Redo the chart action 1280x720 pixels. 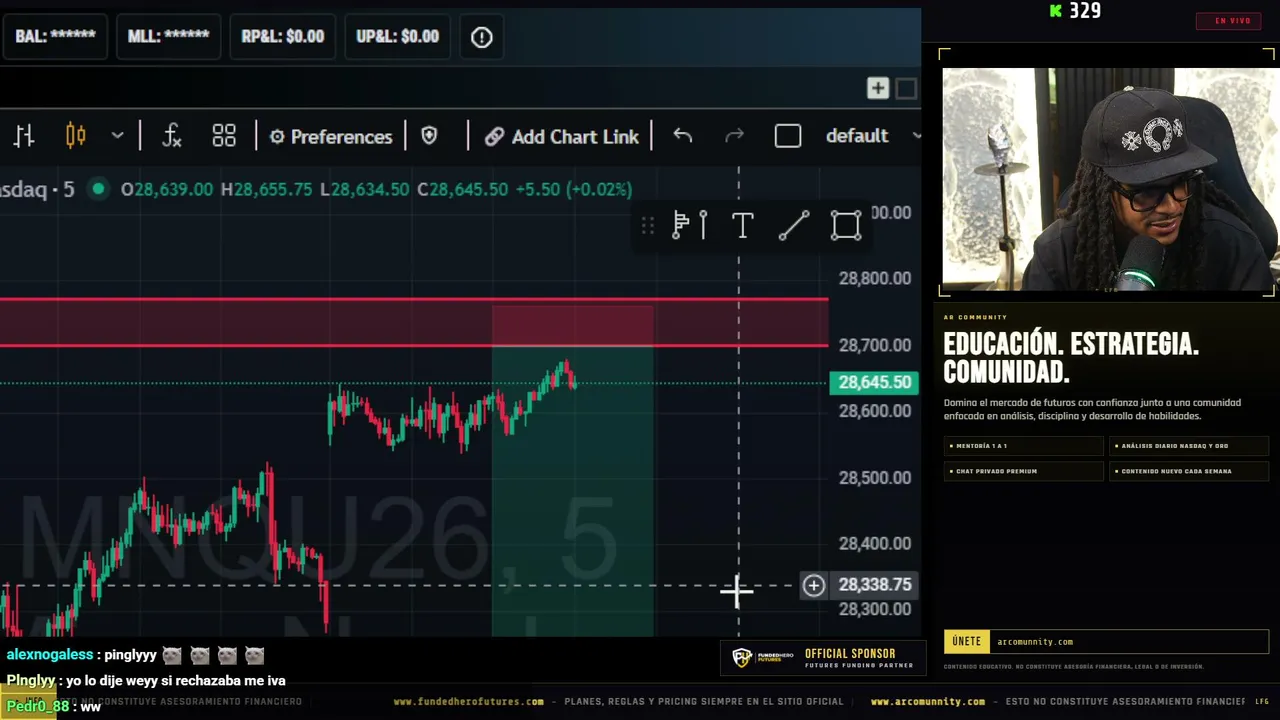point(734,136)
